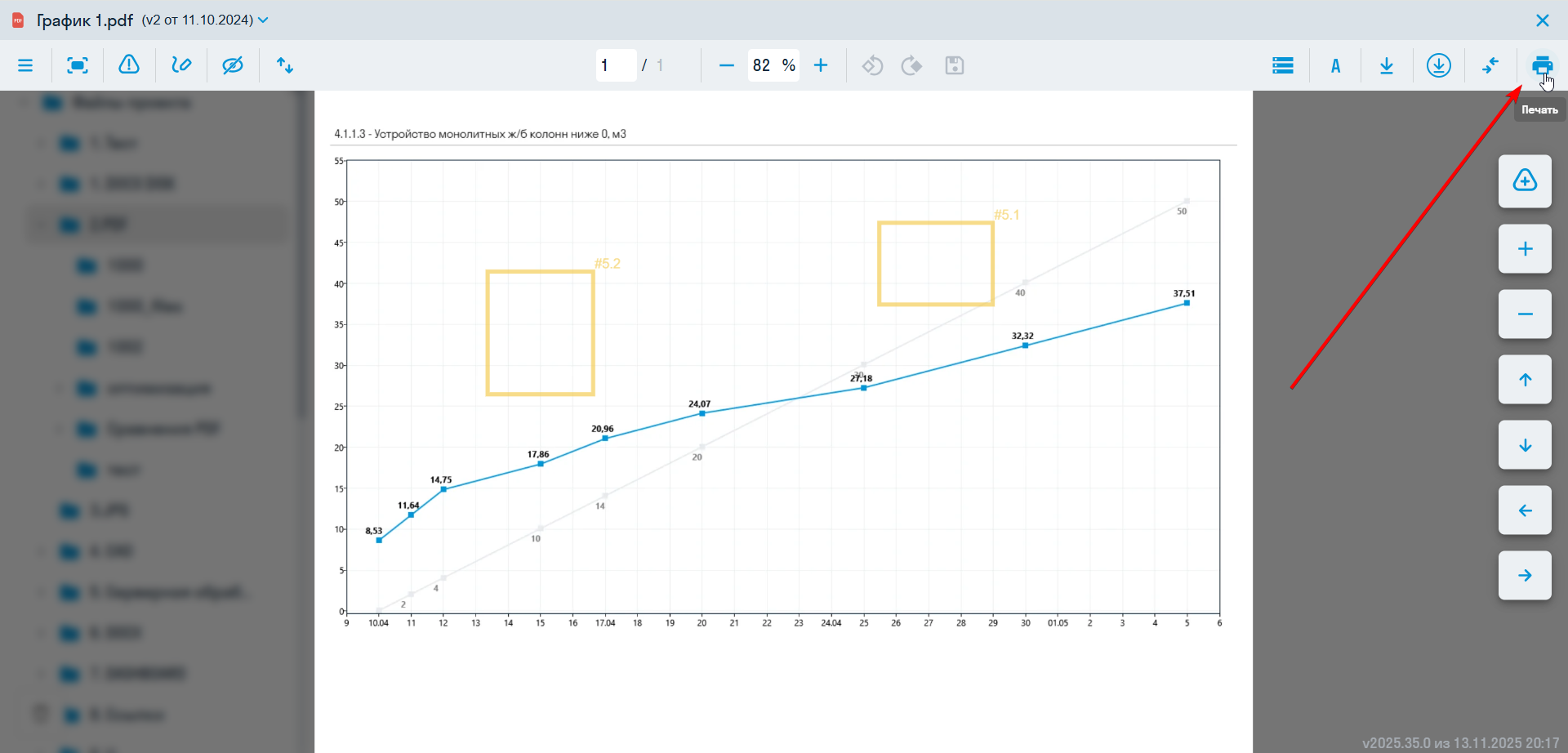The width and height of the screenshot is (1568, 753).
Task: Click the fit-to-screen frame icon
Action: point(78,65)
